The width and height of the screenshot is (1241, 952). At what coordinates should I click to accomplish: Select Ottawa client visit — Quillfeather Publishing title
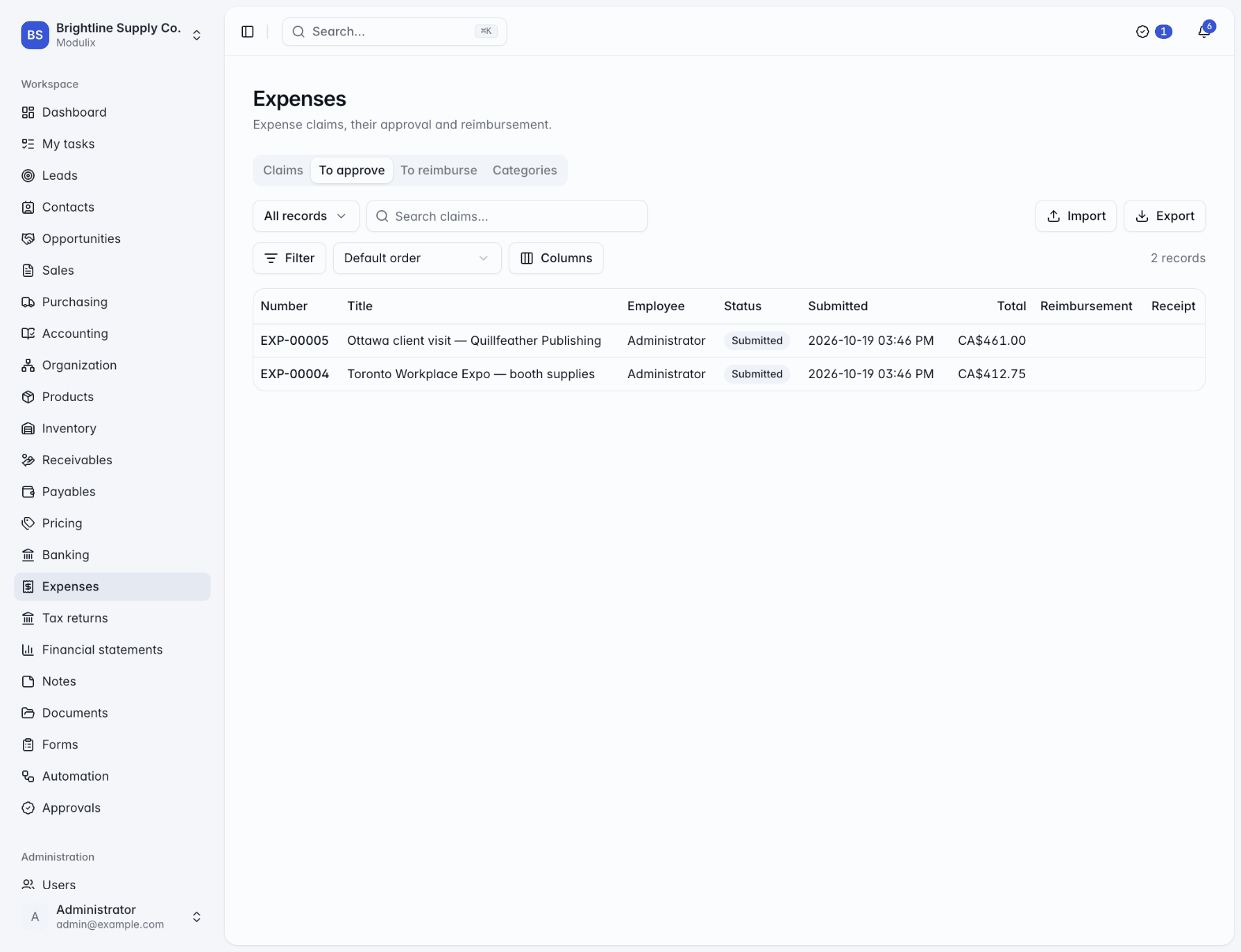474,341
